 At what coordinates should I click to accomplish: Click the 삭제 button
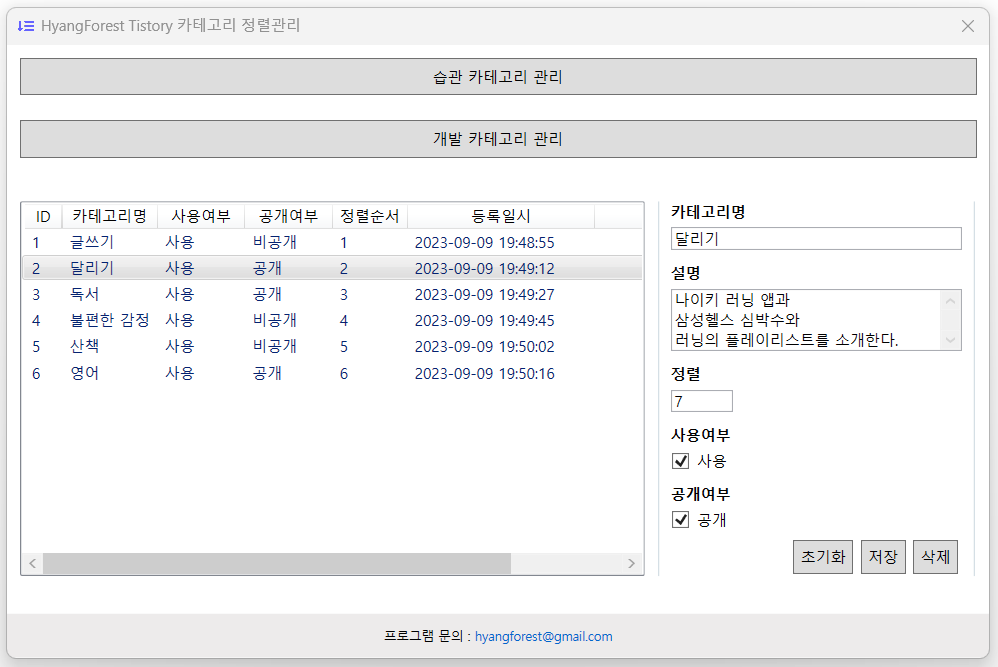click(x=935, y=557)
